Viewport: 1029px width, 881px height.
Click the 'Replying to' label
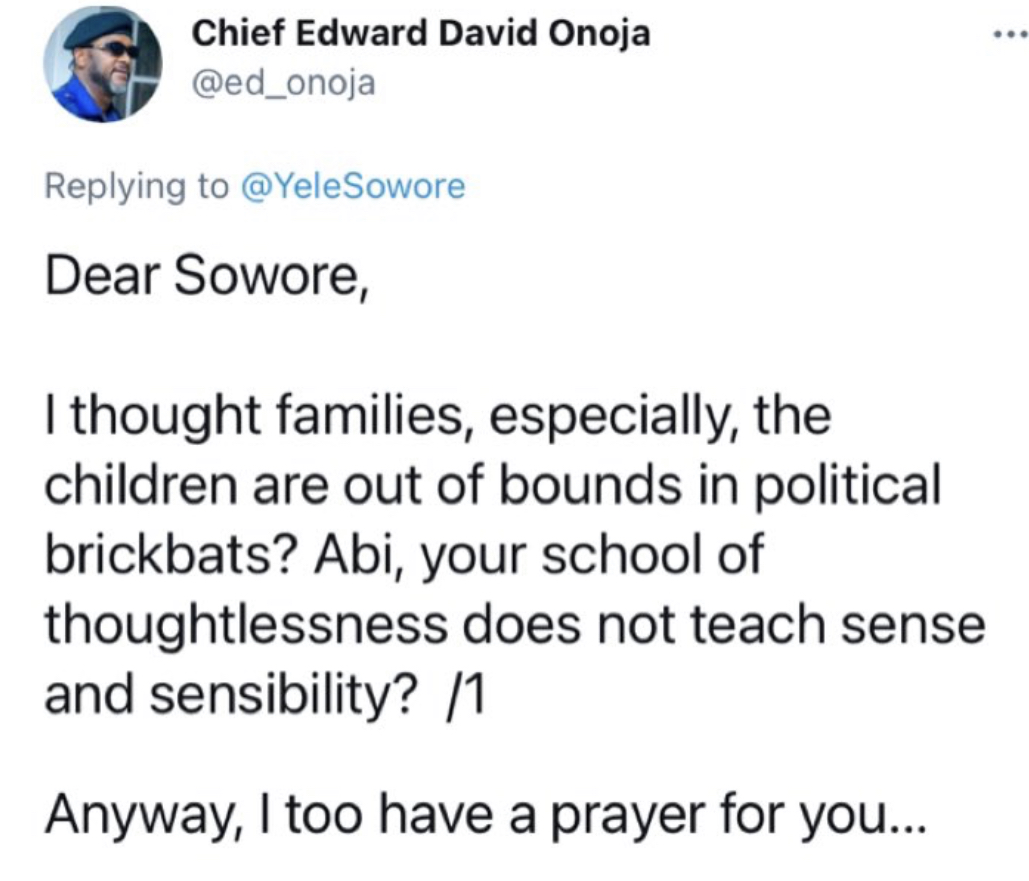(137, 186)
